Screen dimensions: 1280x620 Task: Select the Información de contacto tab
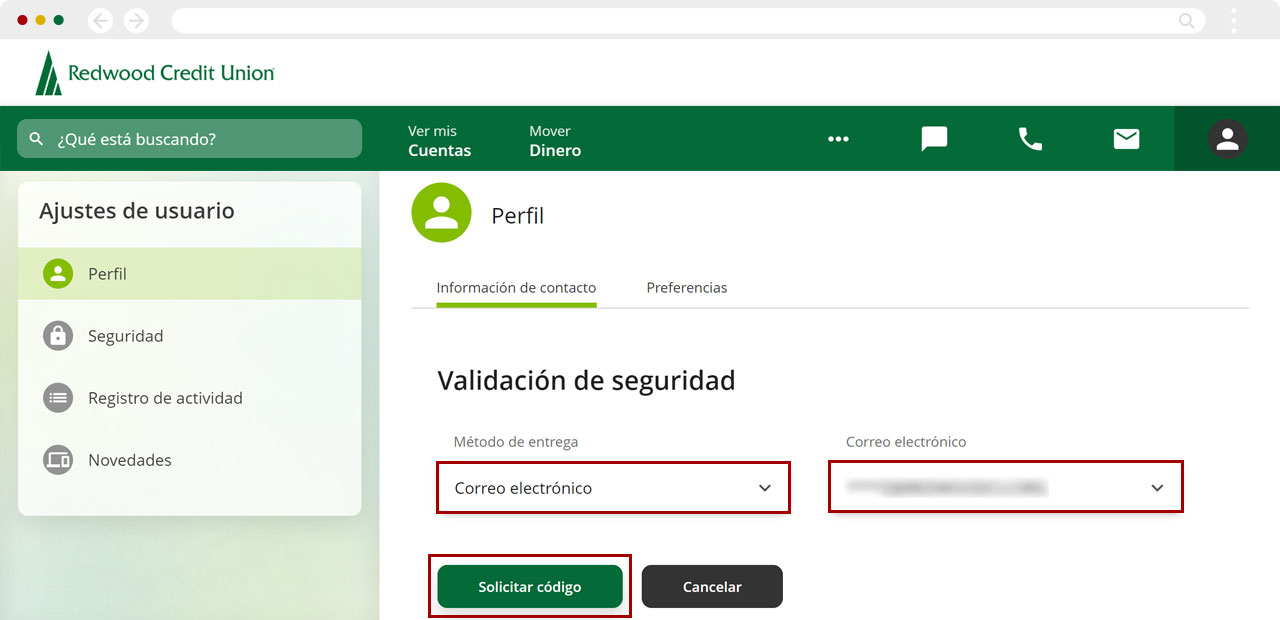point(516,288)
